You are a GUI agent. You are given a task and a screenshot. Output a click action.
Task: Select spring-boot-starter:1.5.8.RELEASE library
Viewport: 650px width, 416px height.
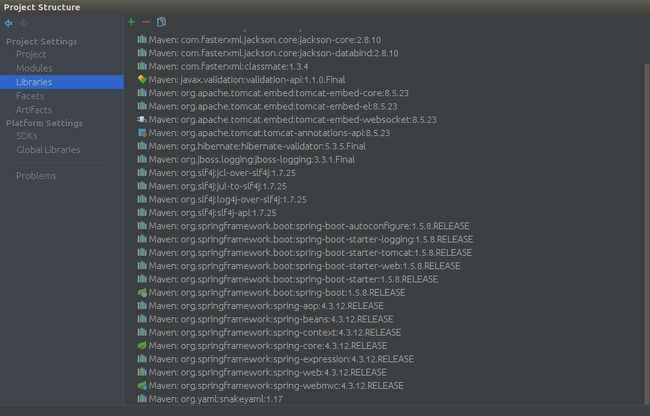click(293, 279)
